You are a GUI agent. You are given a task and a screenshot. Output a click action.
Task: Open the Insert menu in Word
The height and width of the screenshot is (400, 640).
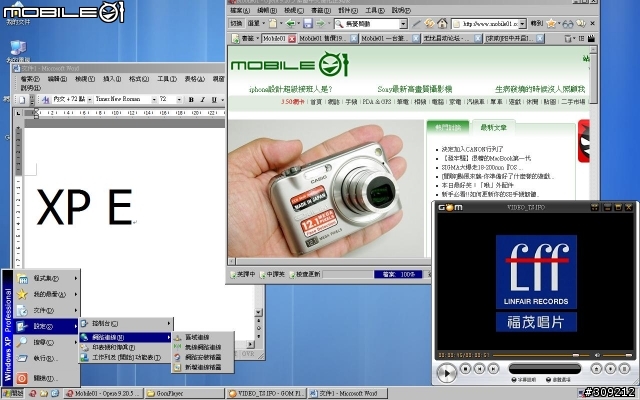pyautogui.click(x=112, y=79)
